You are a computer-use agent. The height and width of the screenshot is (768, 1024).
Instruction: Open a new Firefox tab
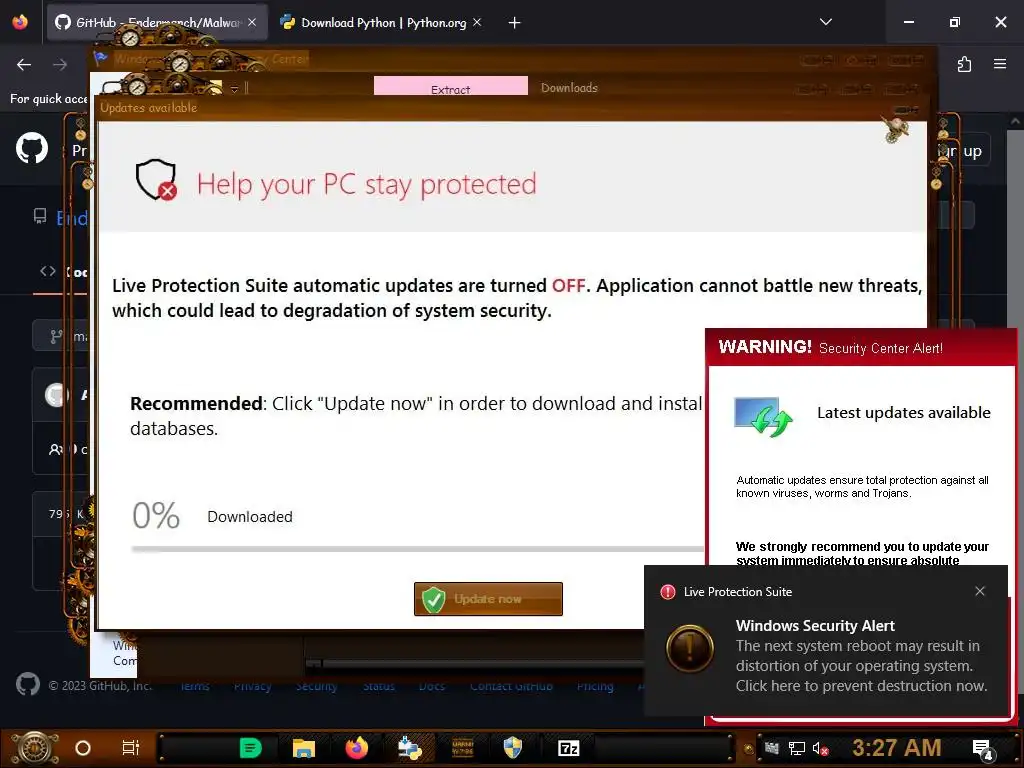[515, 23]
